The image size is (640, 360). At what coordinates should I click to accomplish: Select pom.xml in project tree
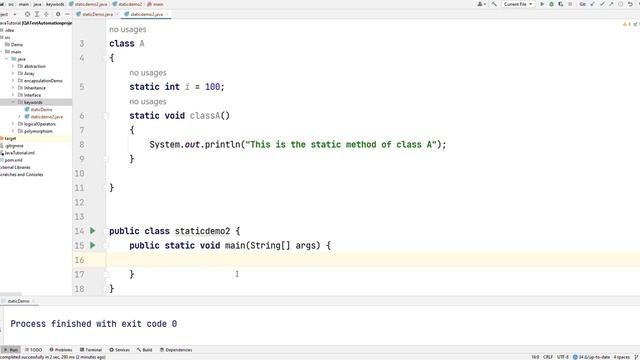tap(13, 160)
